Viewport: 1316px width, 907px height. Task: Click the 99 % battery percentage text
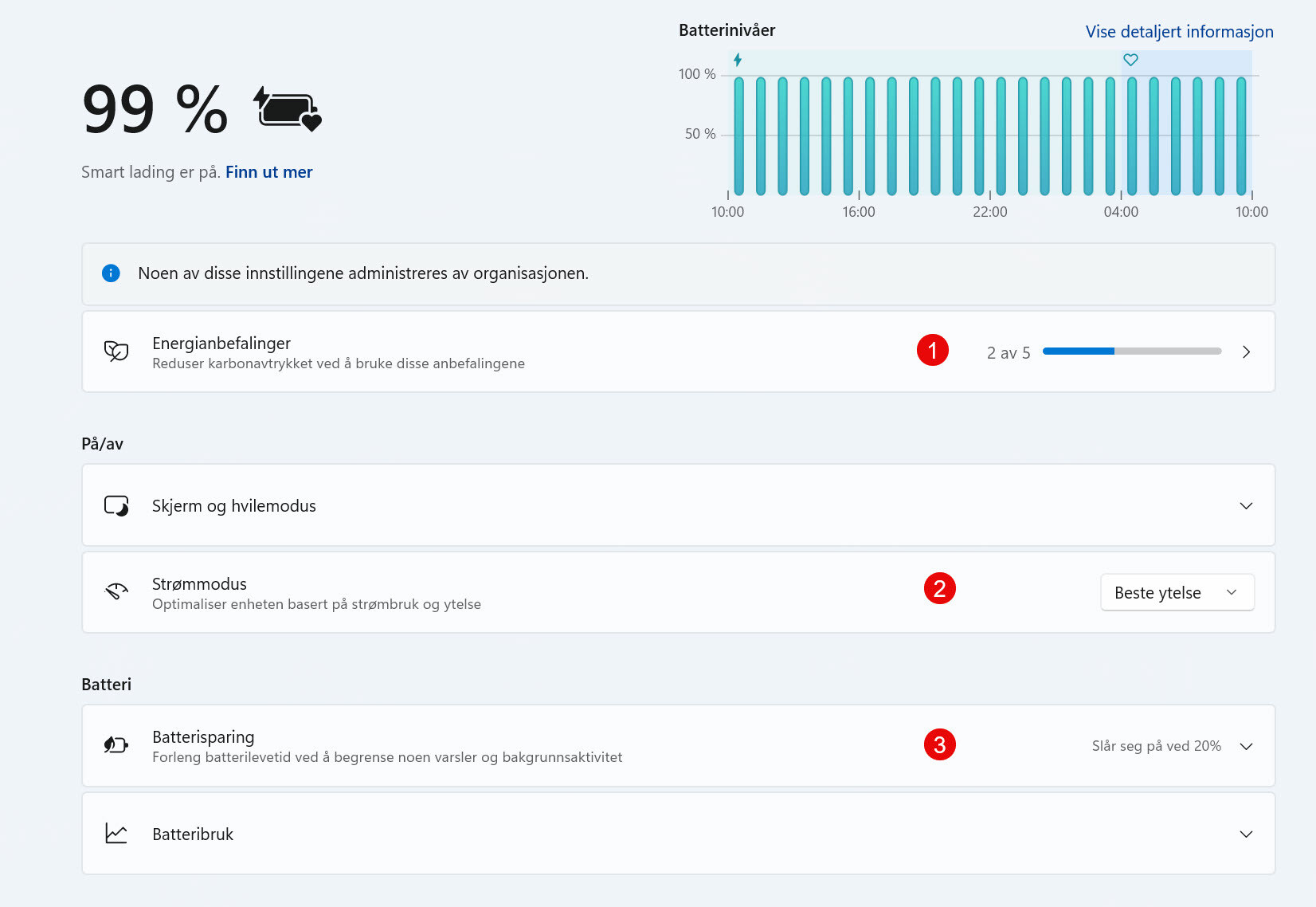155,109
